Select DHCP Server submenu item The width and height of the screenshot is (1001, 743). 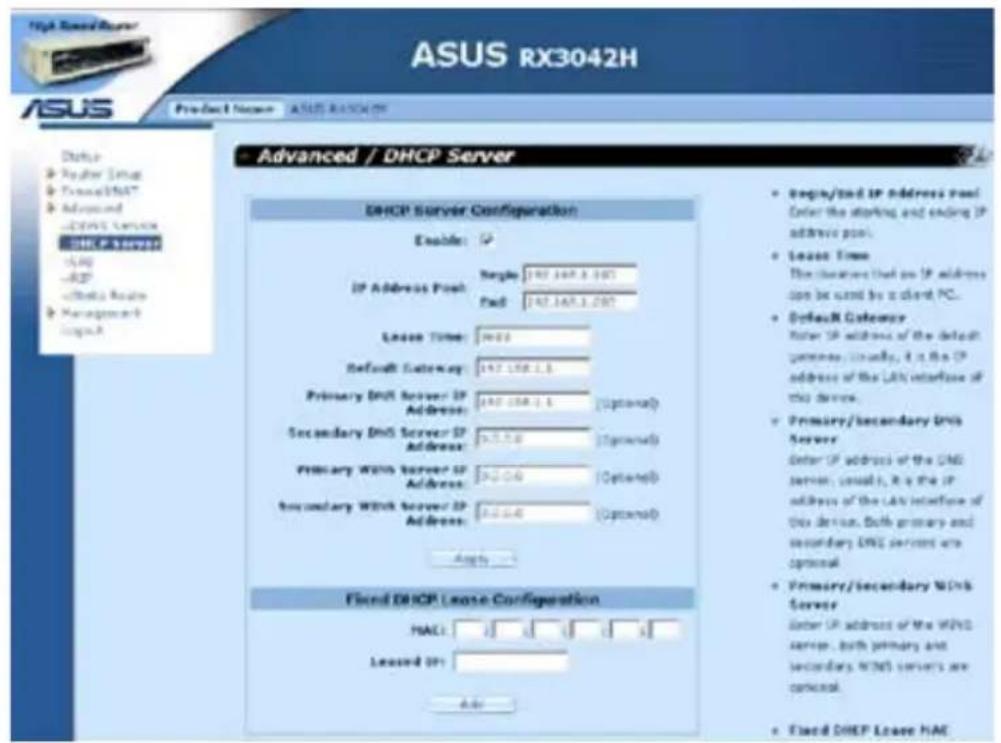coord(110,243)
